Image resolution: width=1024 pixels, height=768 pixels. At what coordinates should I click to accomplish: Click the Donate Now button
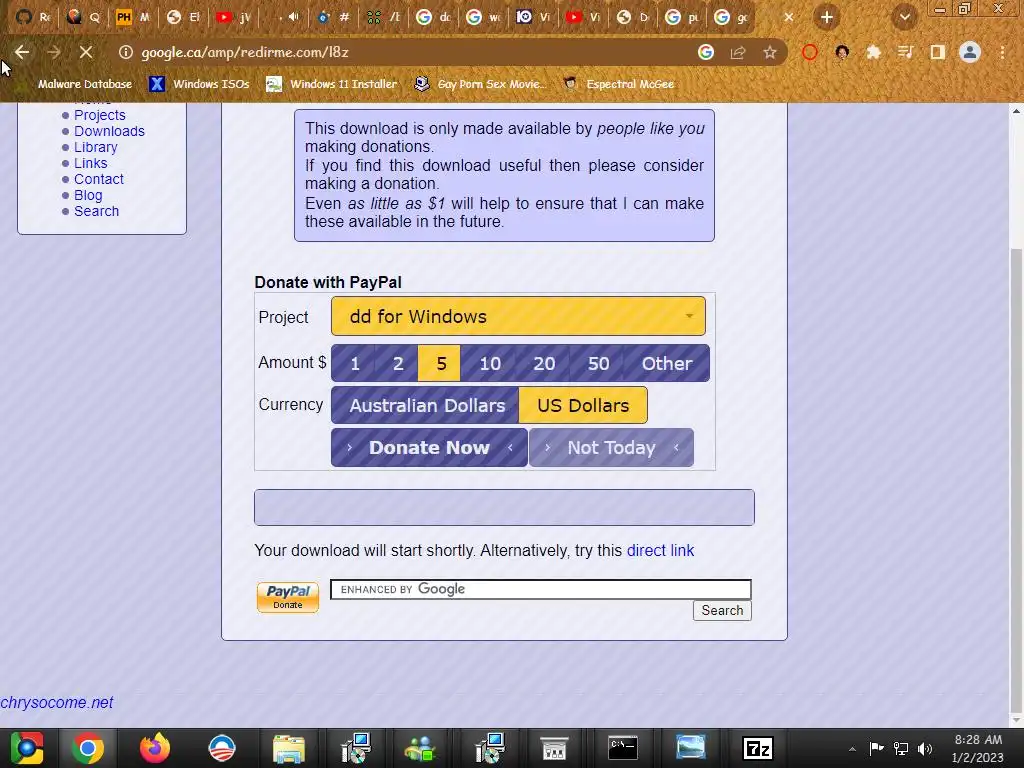pos(429,447)
